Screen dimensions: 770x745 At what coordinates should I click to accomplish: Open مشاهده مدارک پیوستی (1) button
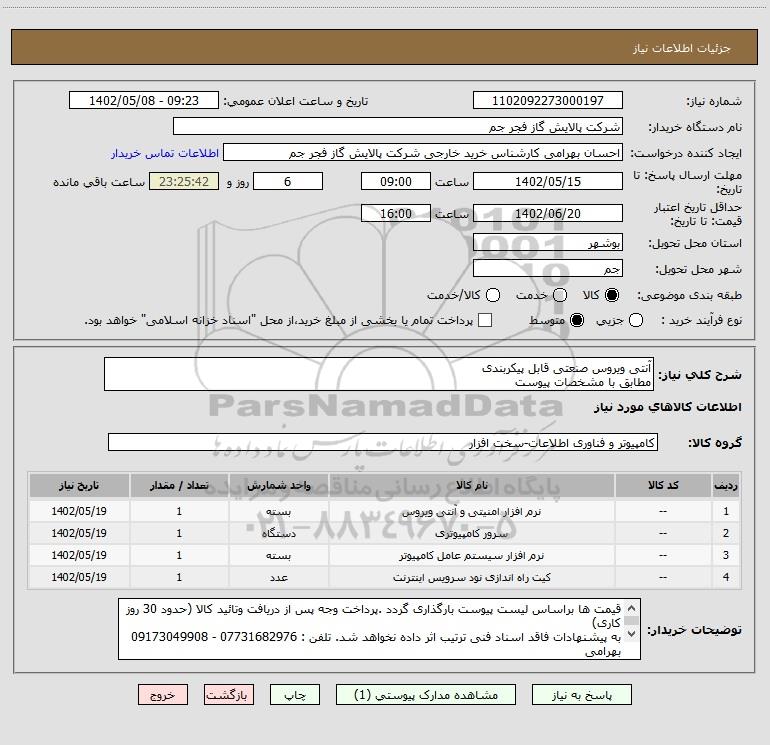point(426,695)
